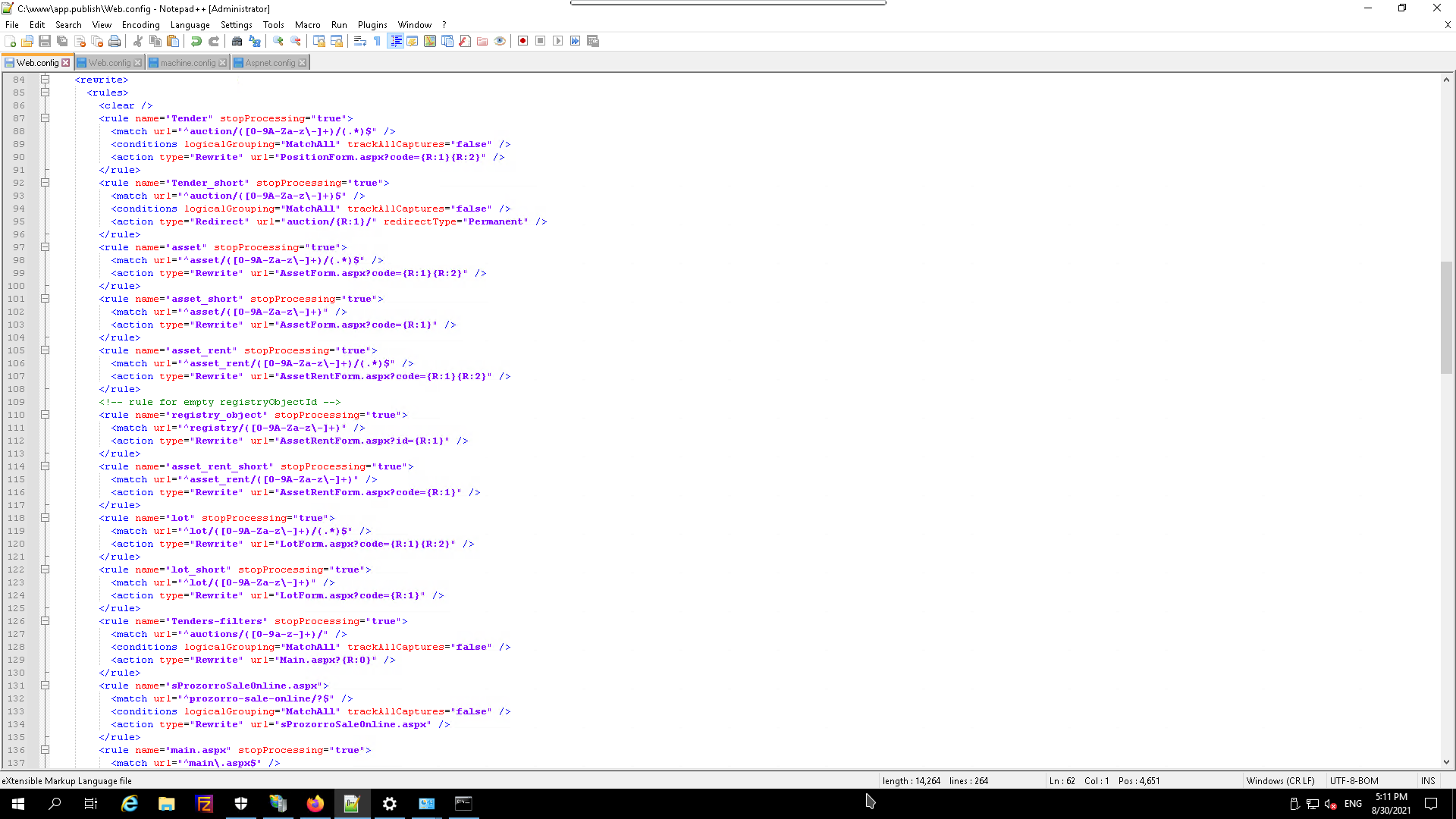This screenshot has width=1456, height=819.
Task: Toggle the indent guide toolbar button
Action: click(x=395, y=41)
